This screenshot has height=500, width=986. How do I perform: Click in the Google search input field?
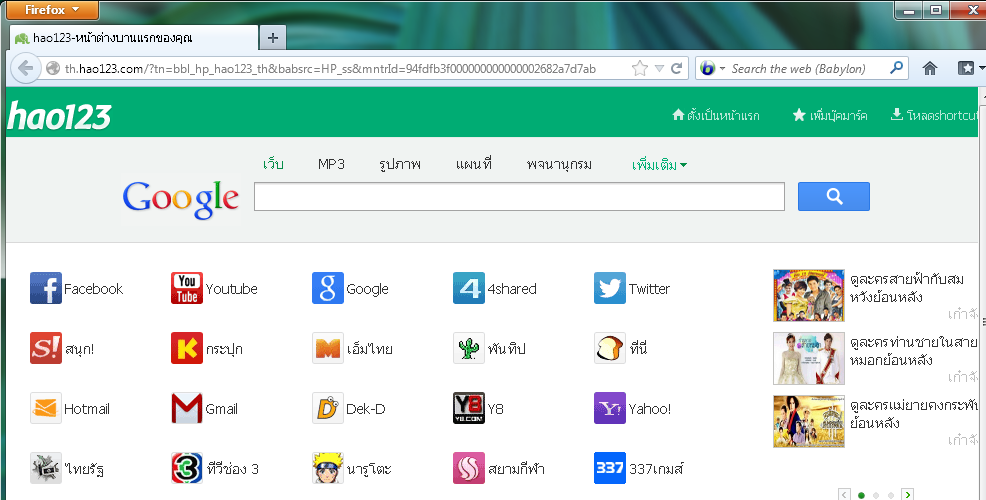[519, 196]
